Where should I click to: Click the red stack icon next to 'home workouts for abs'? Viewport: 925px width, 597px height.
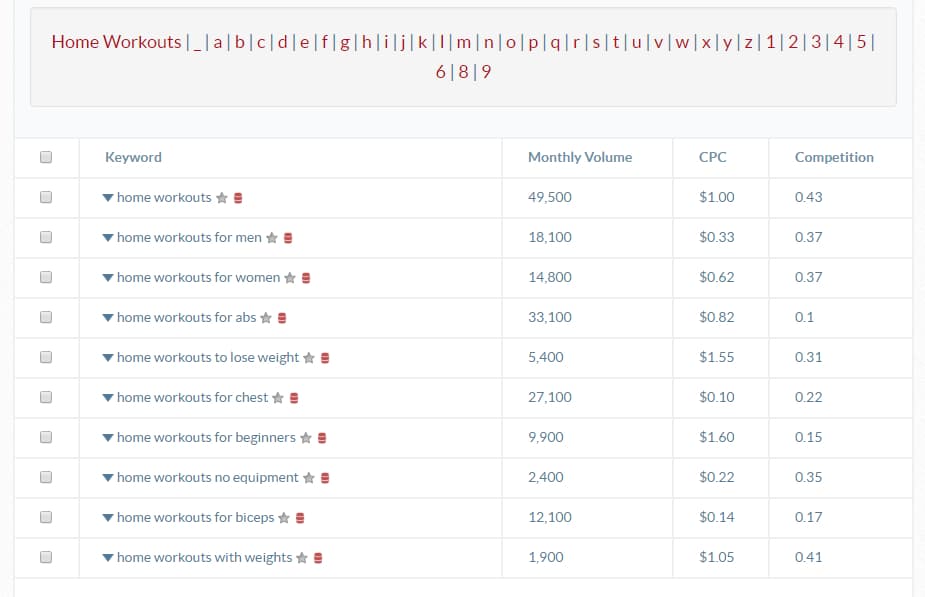pyautogui.click(x=282, y=318)
